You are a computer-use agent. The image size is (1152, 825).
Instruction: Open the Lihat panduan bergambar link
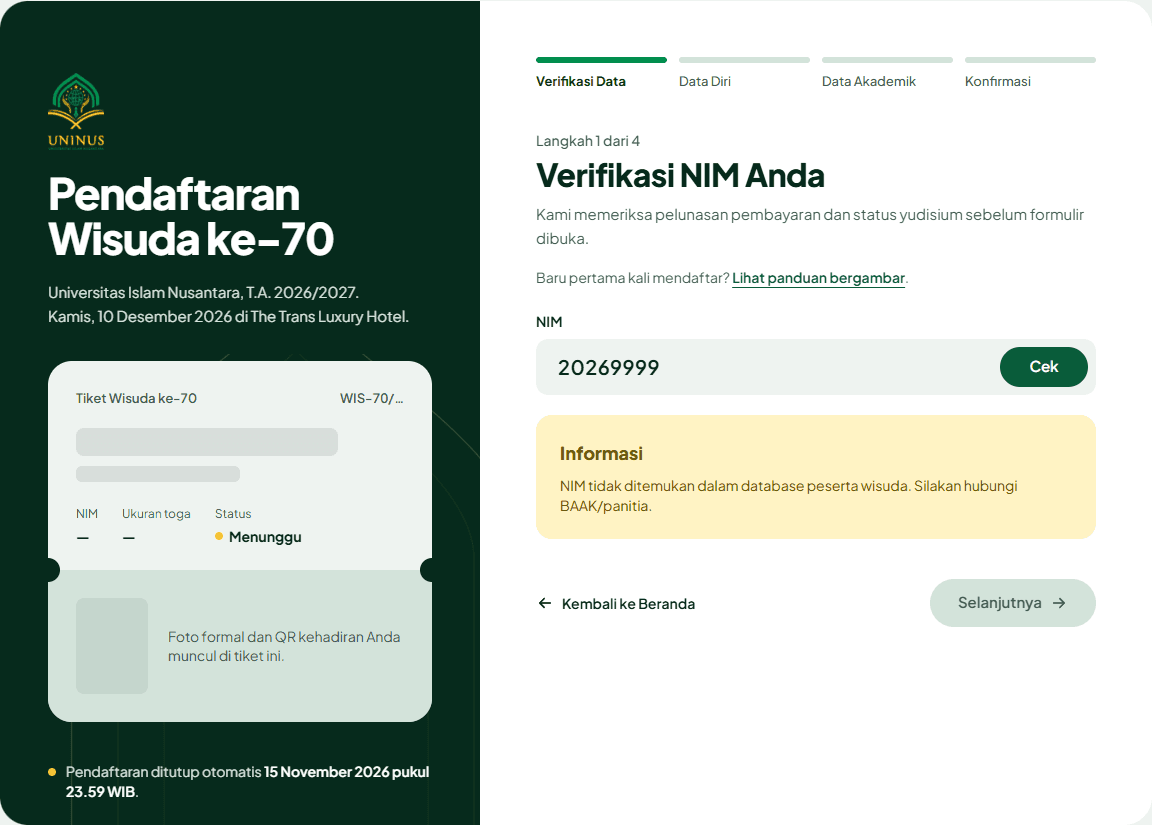click(x=818, y=278)
